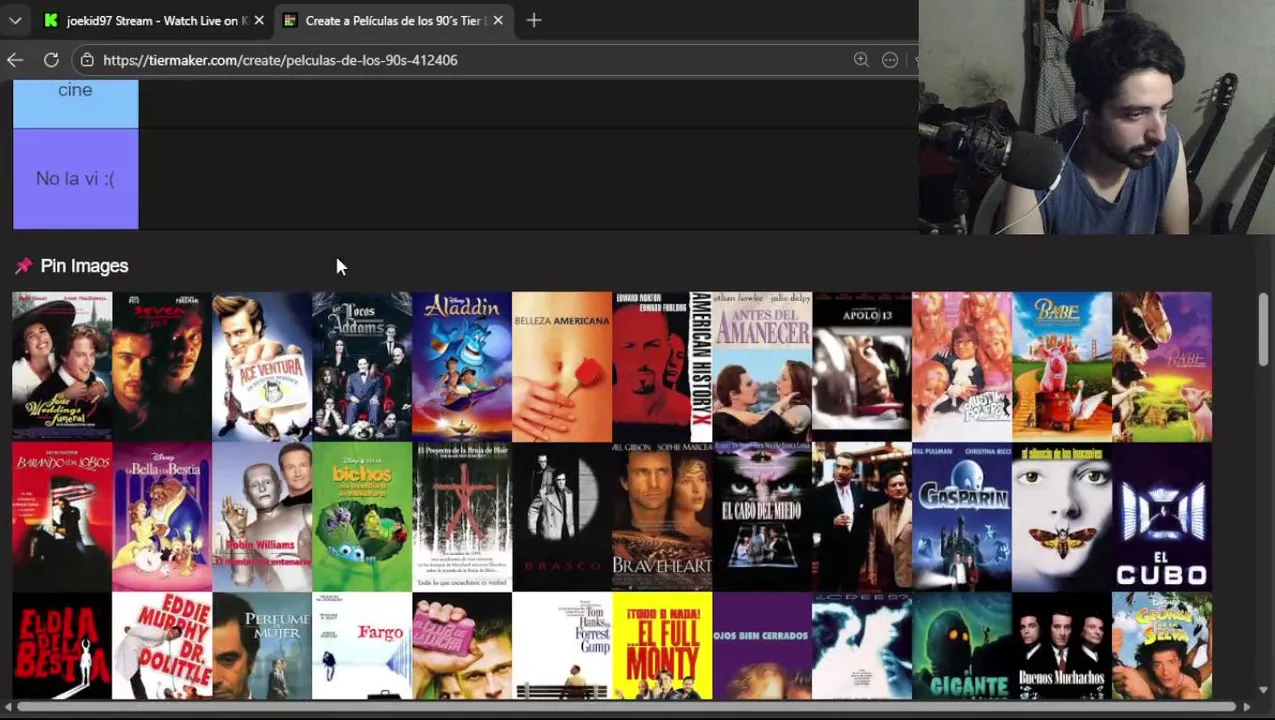Choose the Braveheart poster
Screen dimensions: 1275x720
[662, 517]
